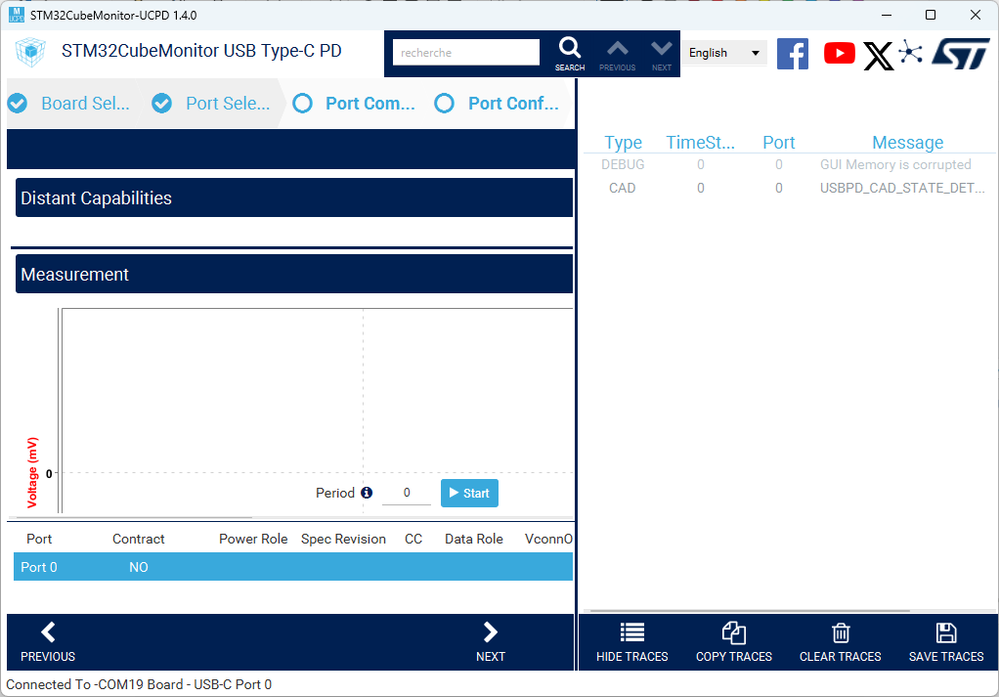999x697 pixels.
Task: Open the Port Communication step
Action: tap(354, 103)
